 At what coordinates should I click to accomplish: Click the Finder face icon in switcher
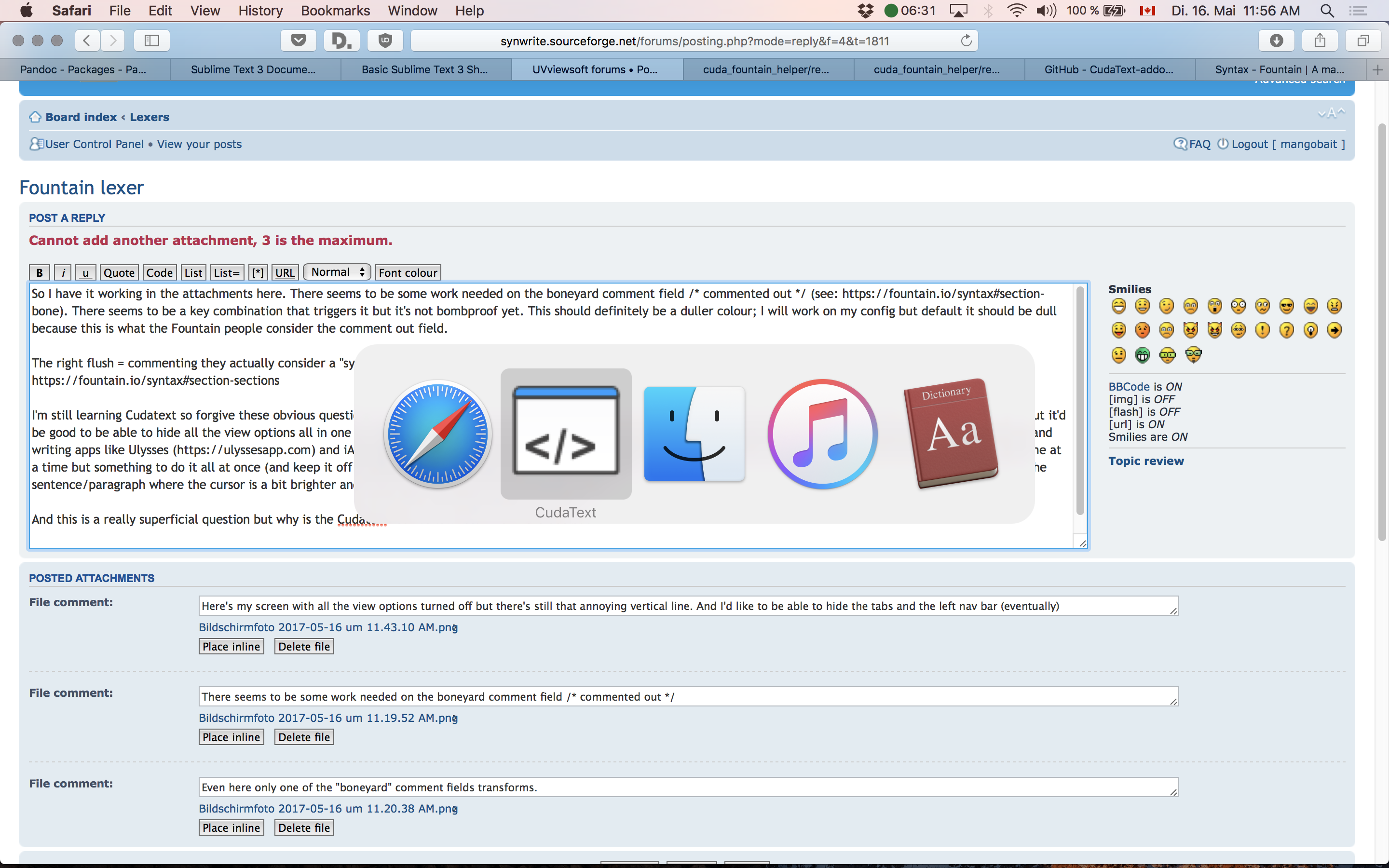(x=694, y=434)
